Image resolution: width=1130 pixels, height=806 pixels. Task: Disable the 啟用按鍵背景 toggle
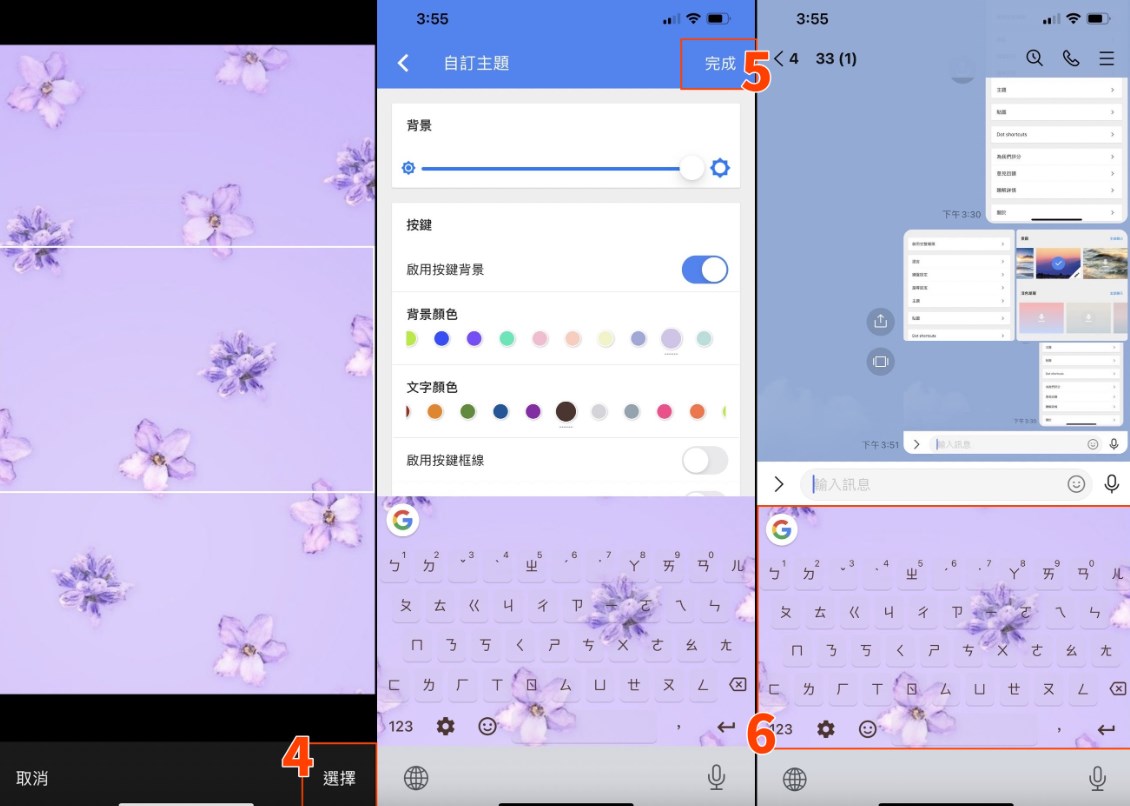[x=704, y=269]
